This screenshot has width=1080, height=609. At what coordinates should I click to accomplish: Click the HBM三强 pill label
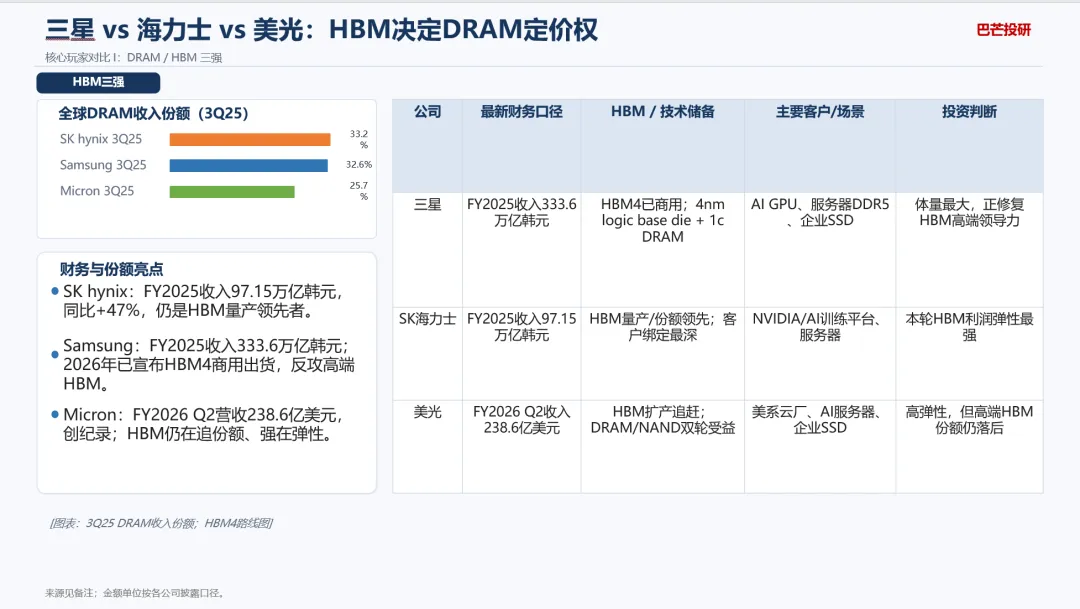(x=98, y=82)
